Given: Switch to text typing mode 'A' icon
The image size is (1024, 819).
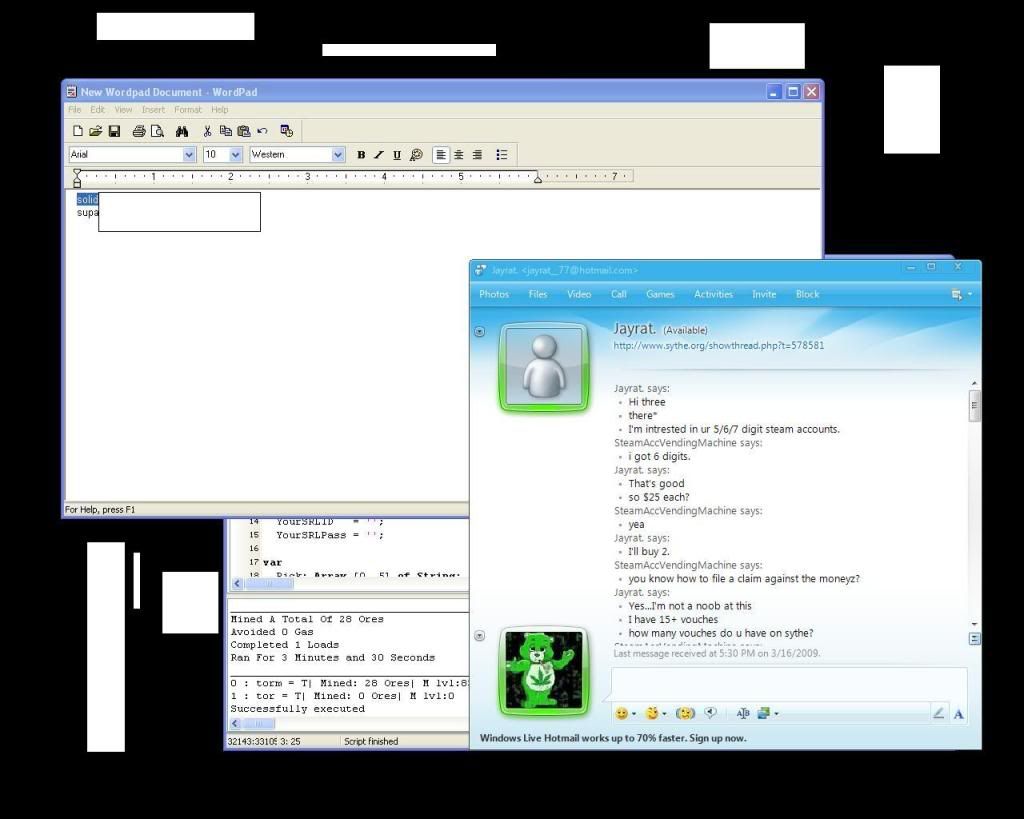Looking at the screenshot, I should [958, 714].
